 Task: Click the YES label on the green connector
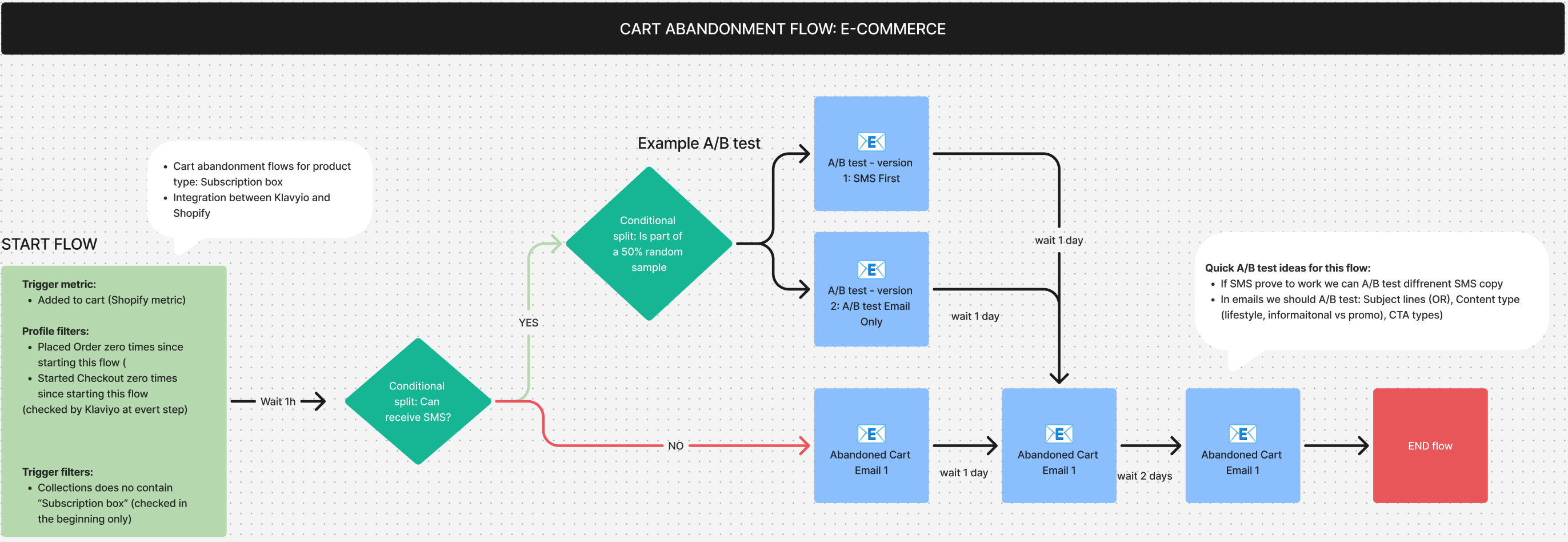point(529,323)
